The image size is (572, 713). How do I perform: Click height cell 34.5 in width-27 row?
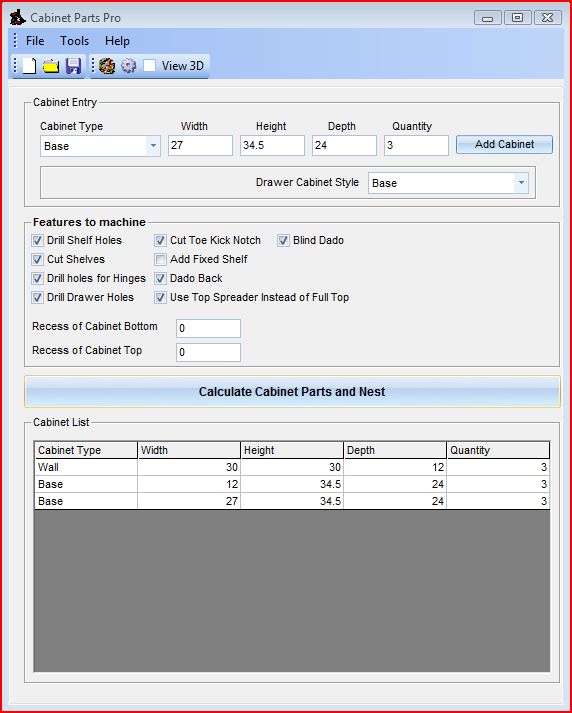click(x=292, y=501)
